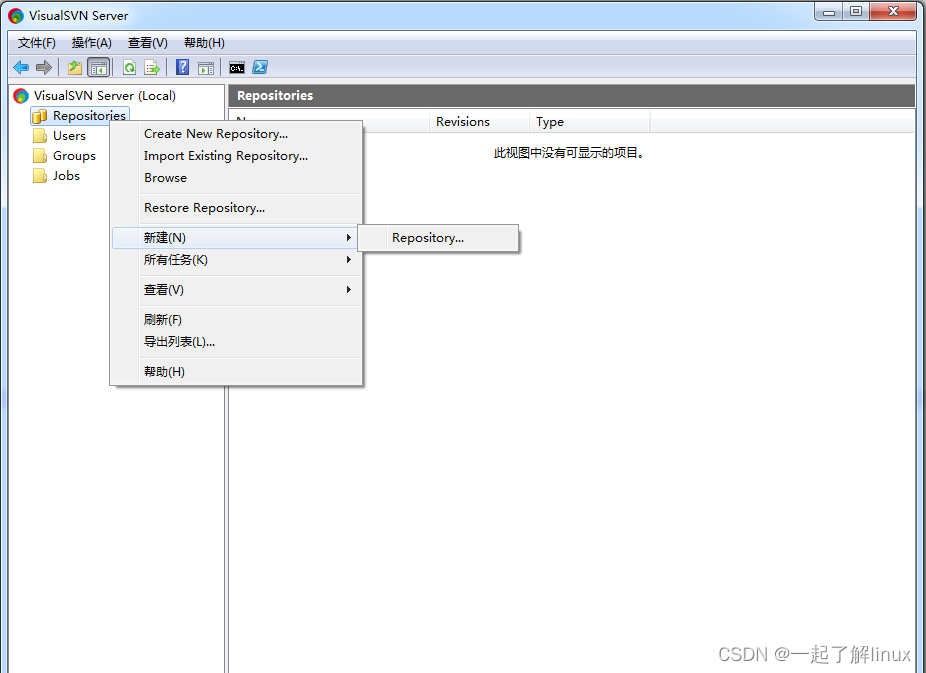Select the Users folder in sidebar
Viewport: 926px width, 673px height.
click(68, 135)
